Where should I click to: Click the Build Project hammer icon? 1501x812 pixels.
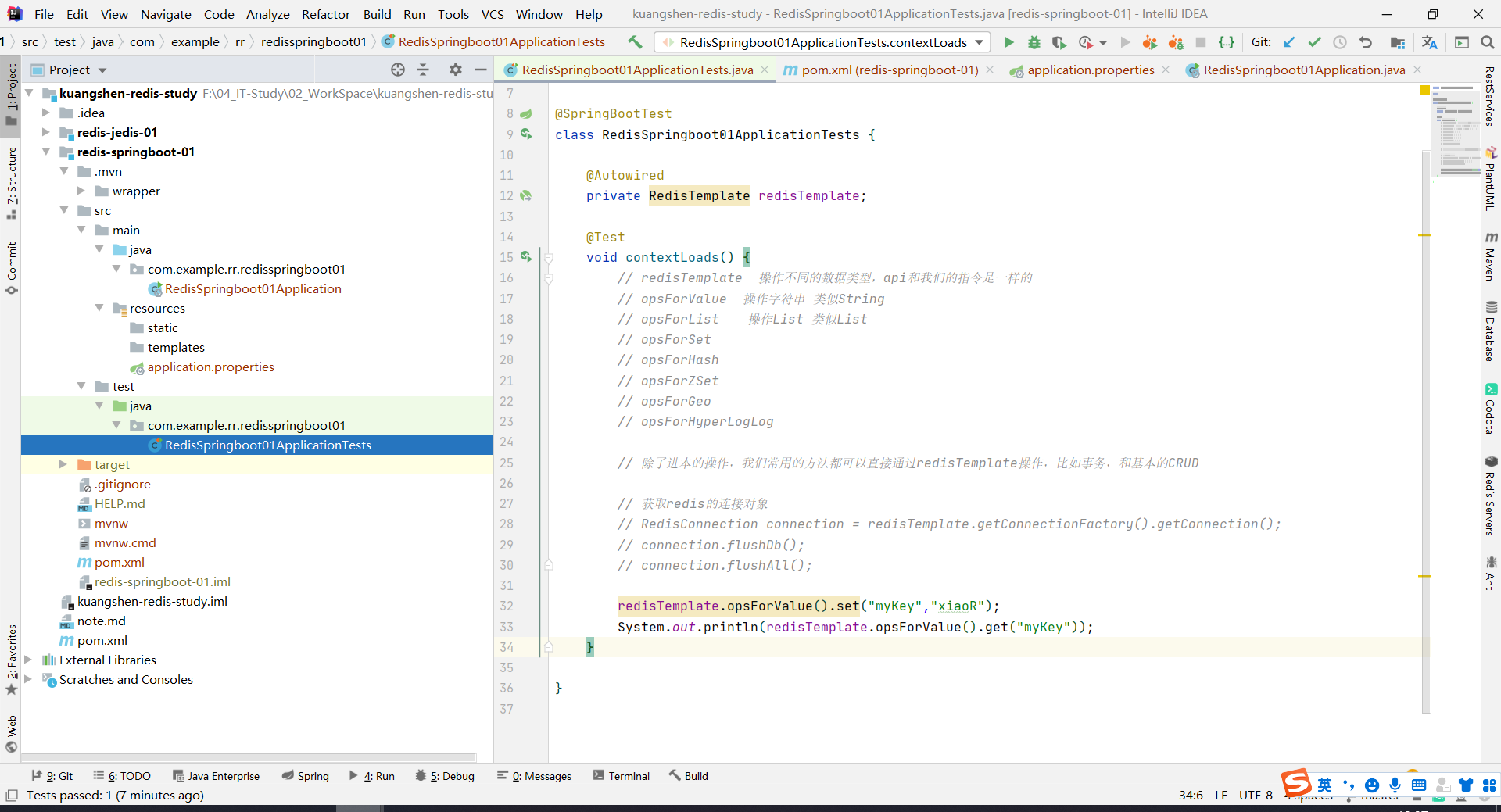click(635, 42)
